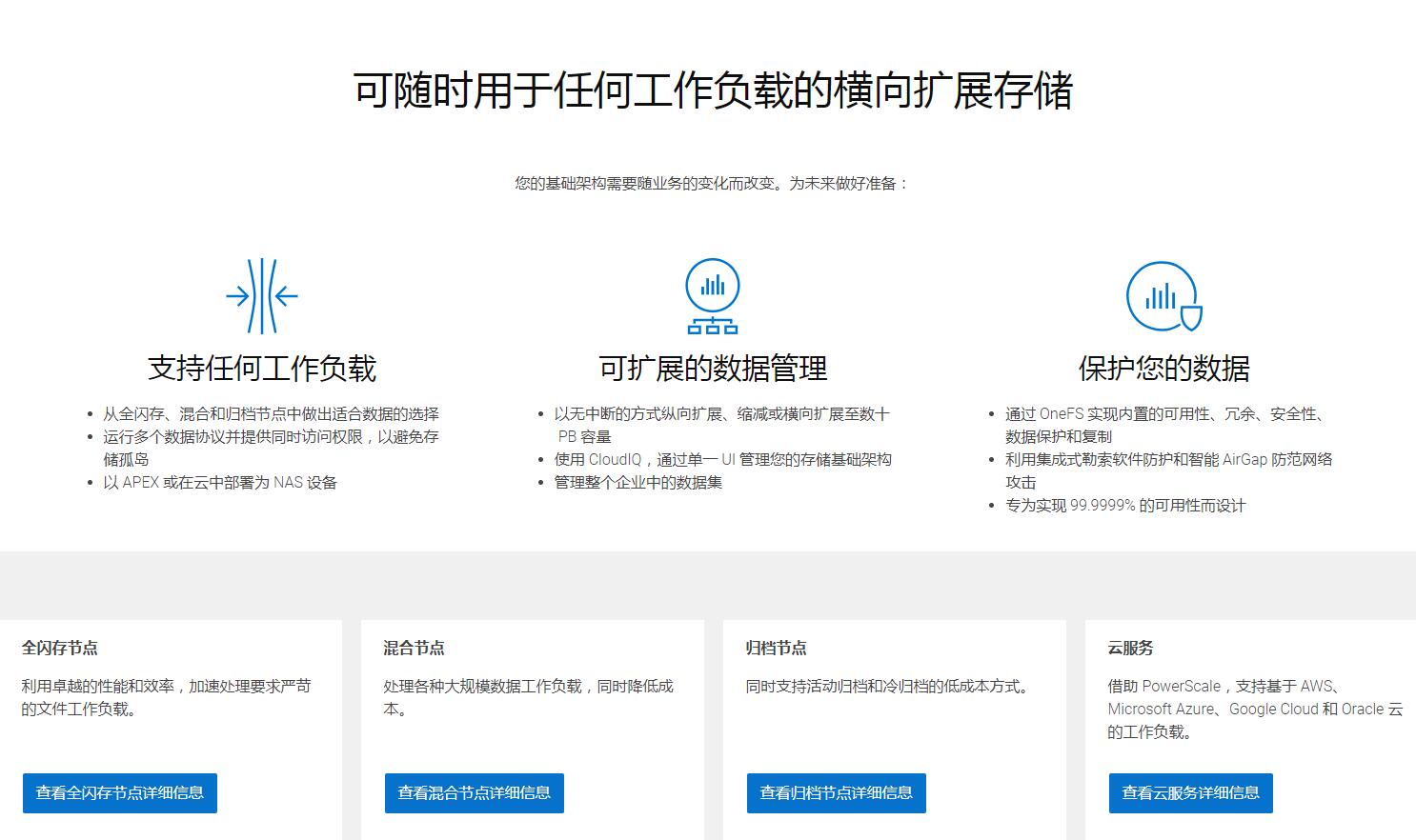Open 查看全闪存节点详细信息 button
The height and width of the screenshot is (840, 1416).
point(120,793)
